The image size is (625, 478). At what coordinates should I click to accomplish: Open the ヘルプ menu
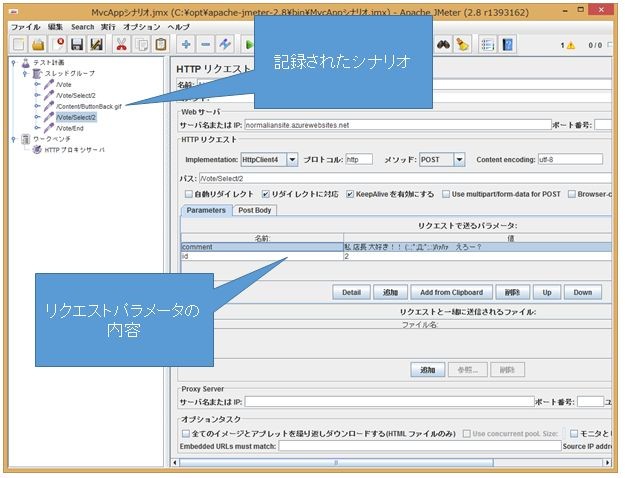click(179, 27)
